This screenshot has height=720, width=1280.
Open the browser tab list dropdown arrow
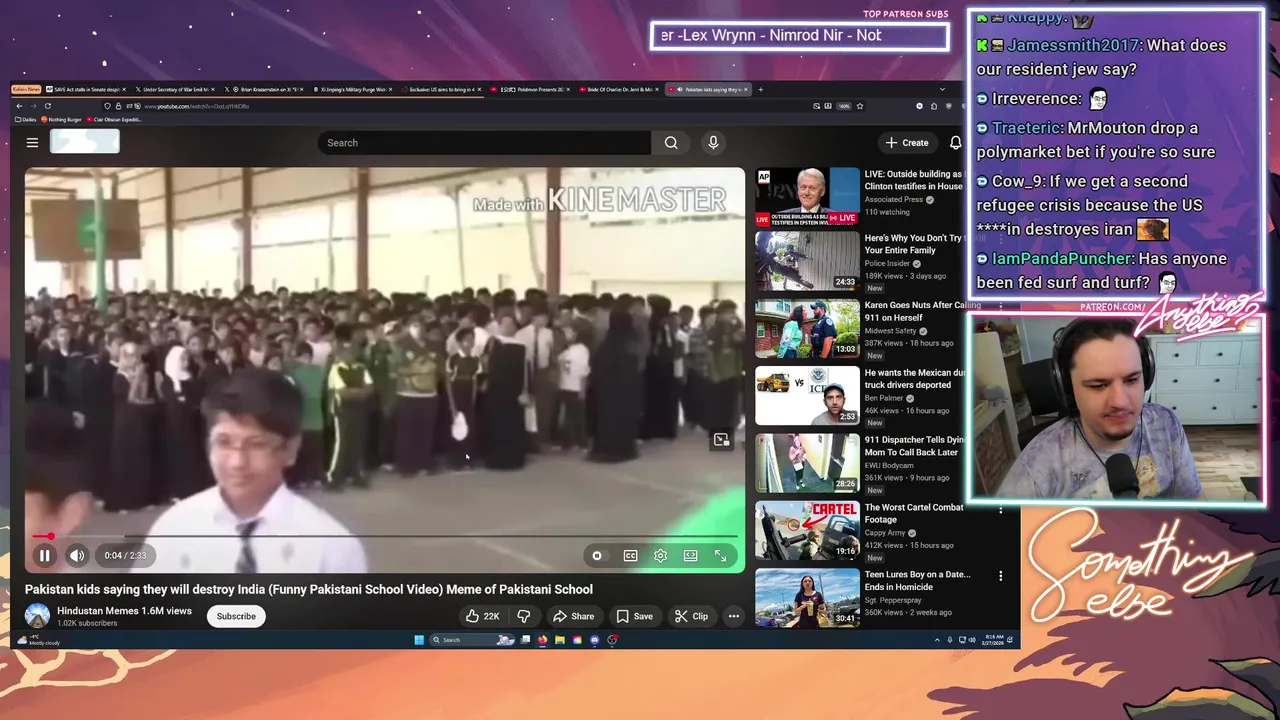tap(941, 89)
